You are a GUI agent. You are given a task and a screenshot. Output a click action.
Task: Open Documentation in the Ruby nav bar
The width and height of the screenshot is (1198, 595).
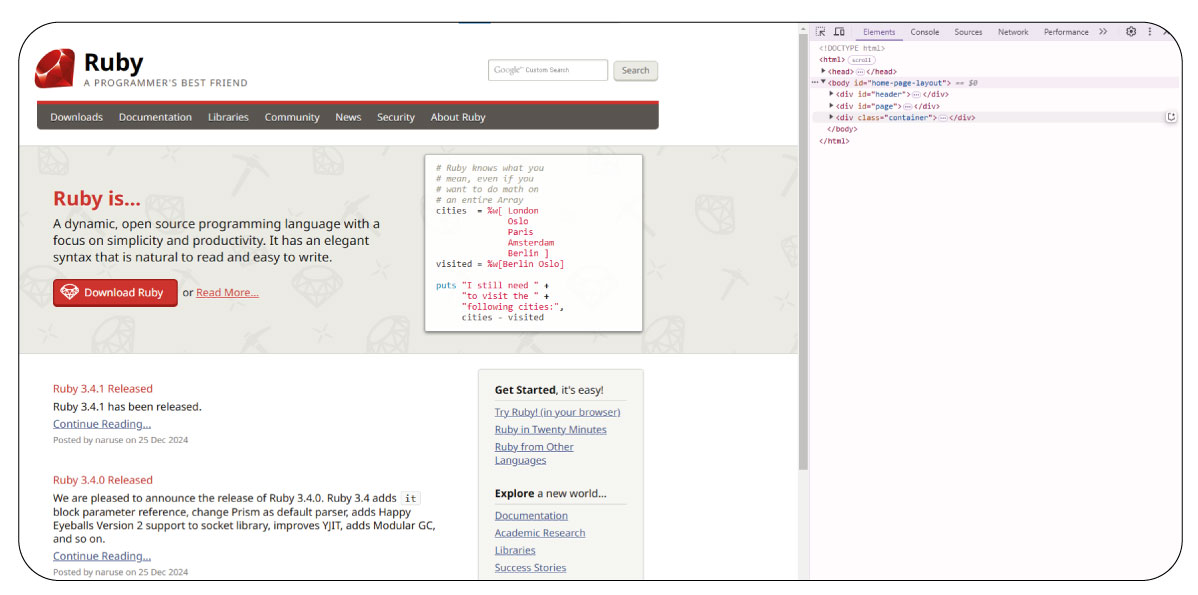tap(155, 117)
